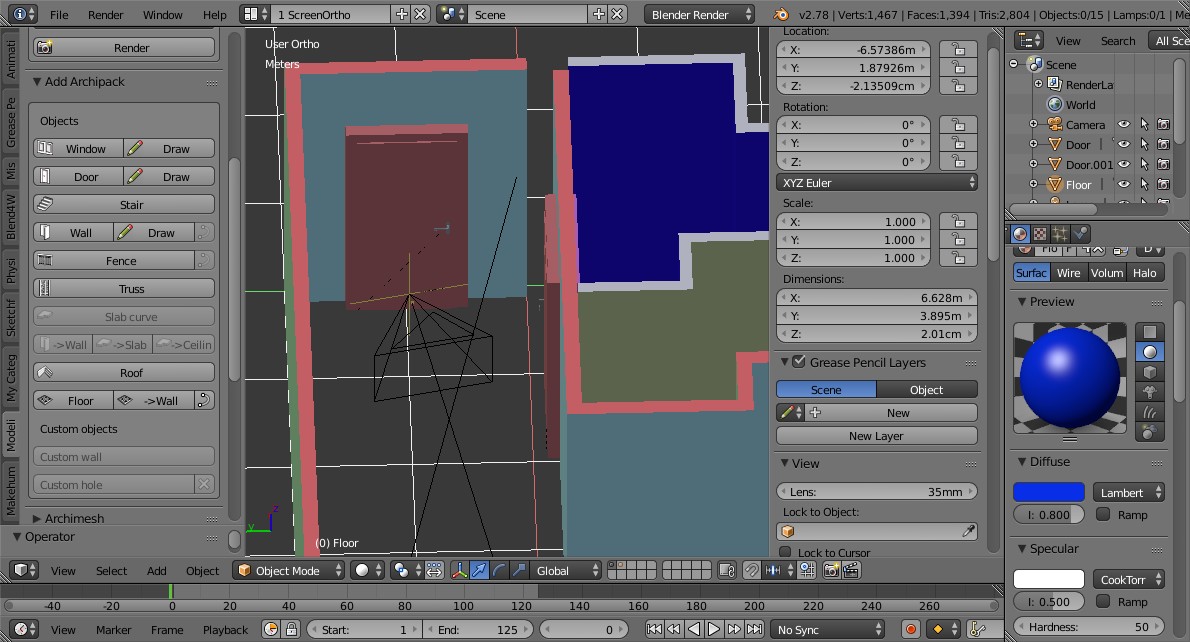Viewport: 1190px width, 642px height.
Task: Hide Door.001 using its eye icon
Action: [x=1124, y=164]
